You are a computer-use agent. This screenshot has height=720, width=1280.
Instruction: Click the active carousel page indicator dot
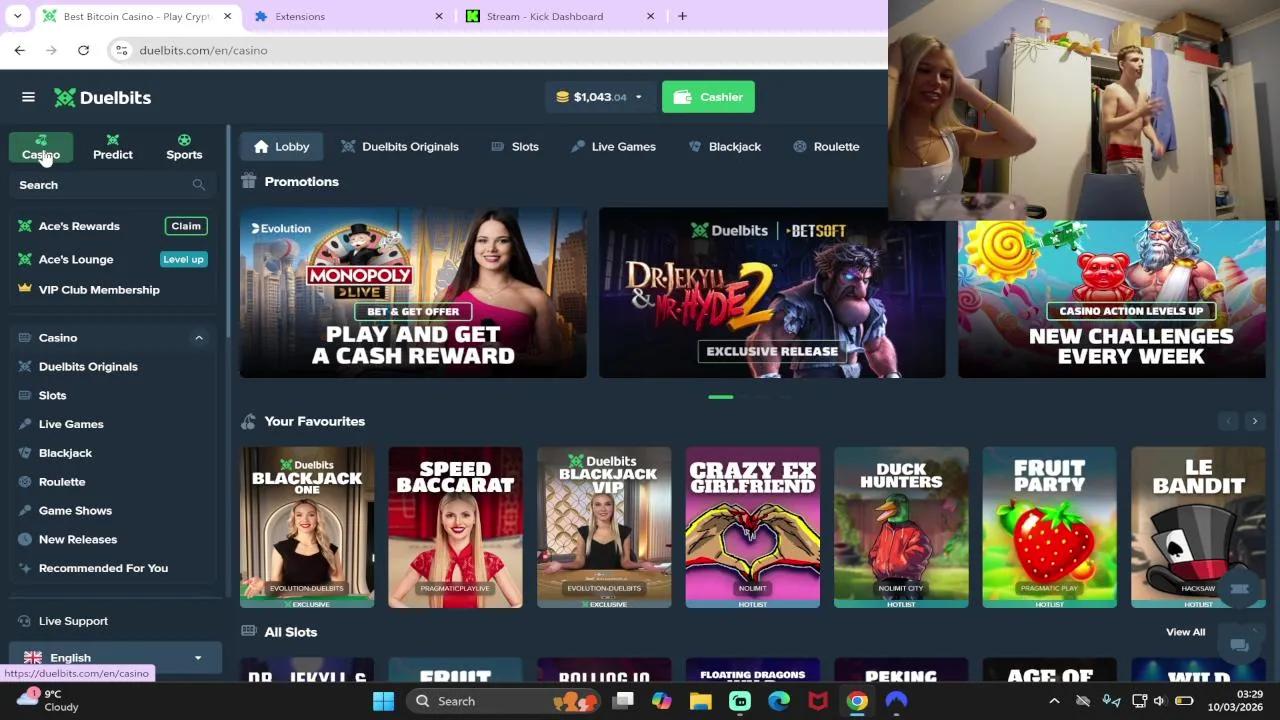point(721,397)
